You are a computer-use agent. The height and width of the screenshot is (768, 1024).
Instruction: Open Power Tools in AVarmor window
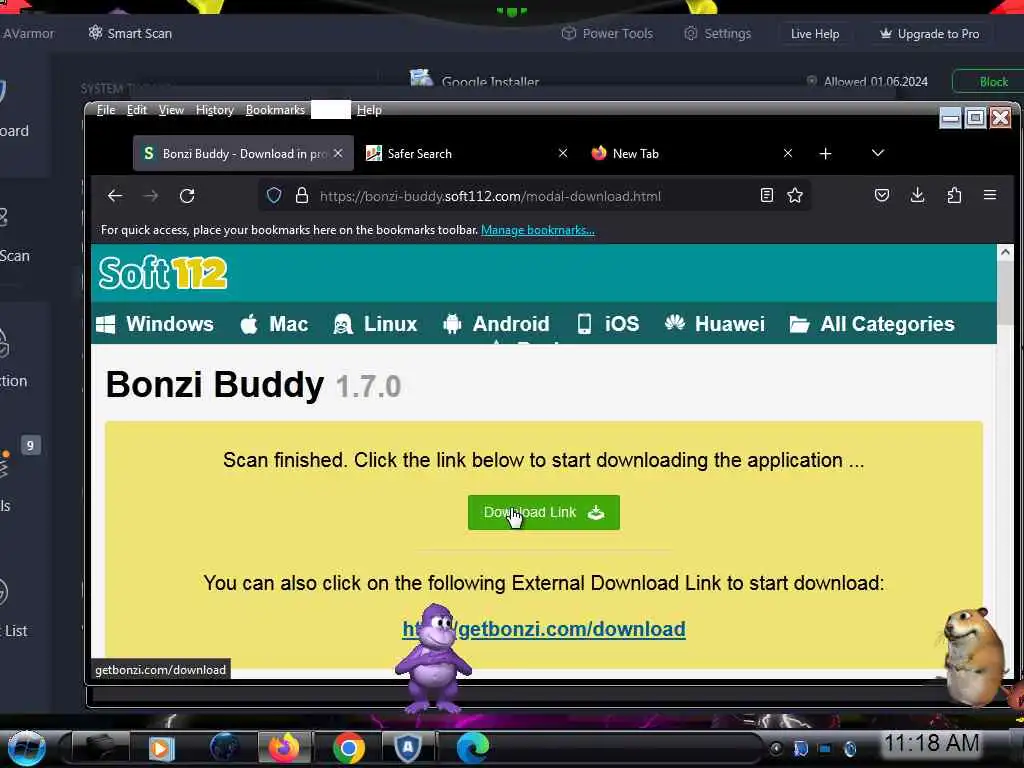(607, 33)
